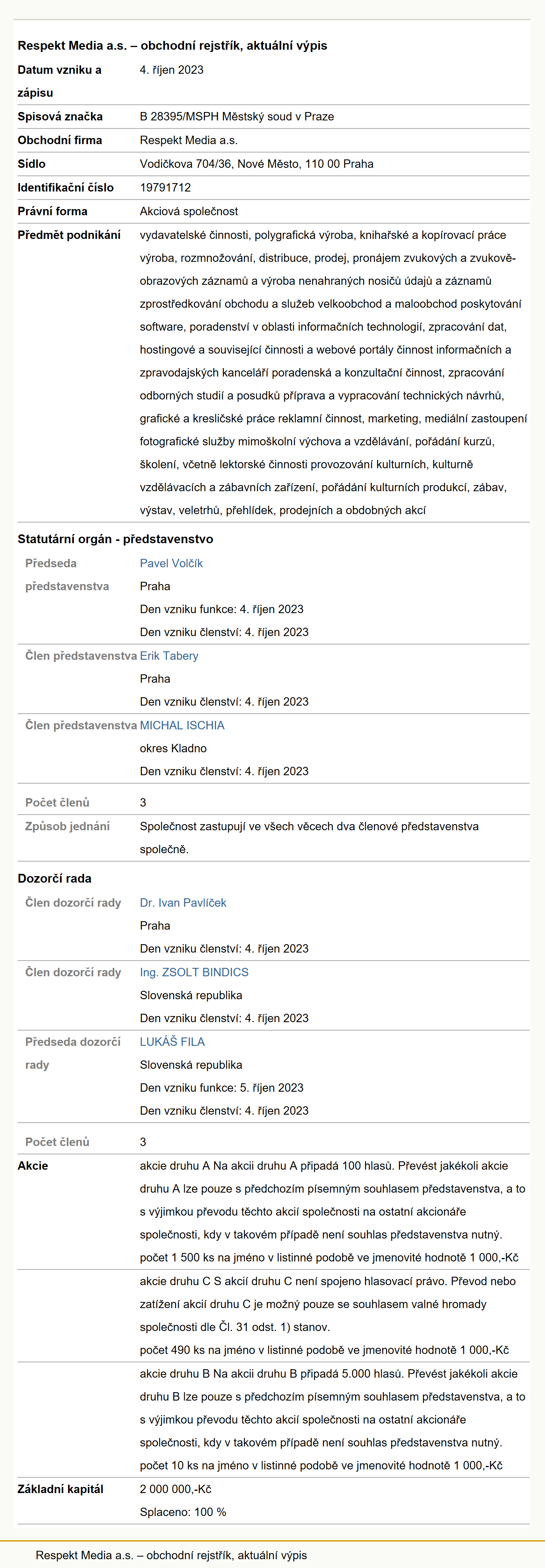Follow the MICHAL ISCHIA link
545x1568 pixels.
click(182, 725)
